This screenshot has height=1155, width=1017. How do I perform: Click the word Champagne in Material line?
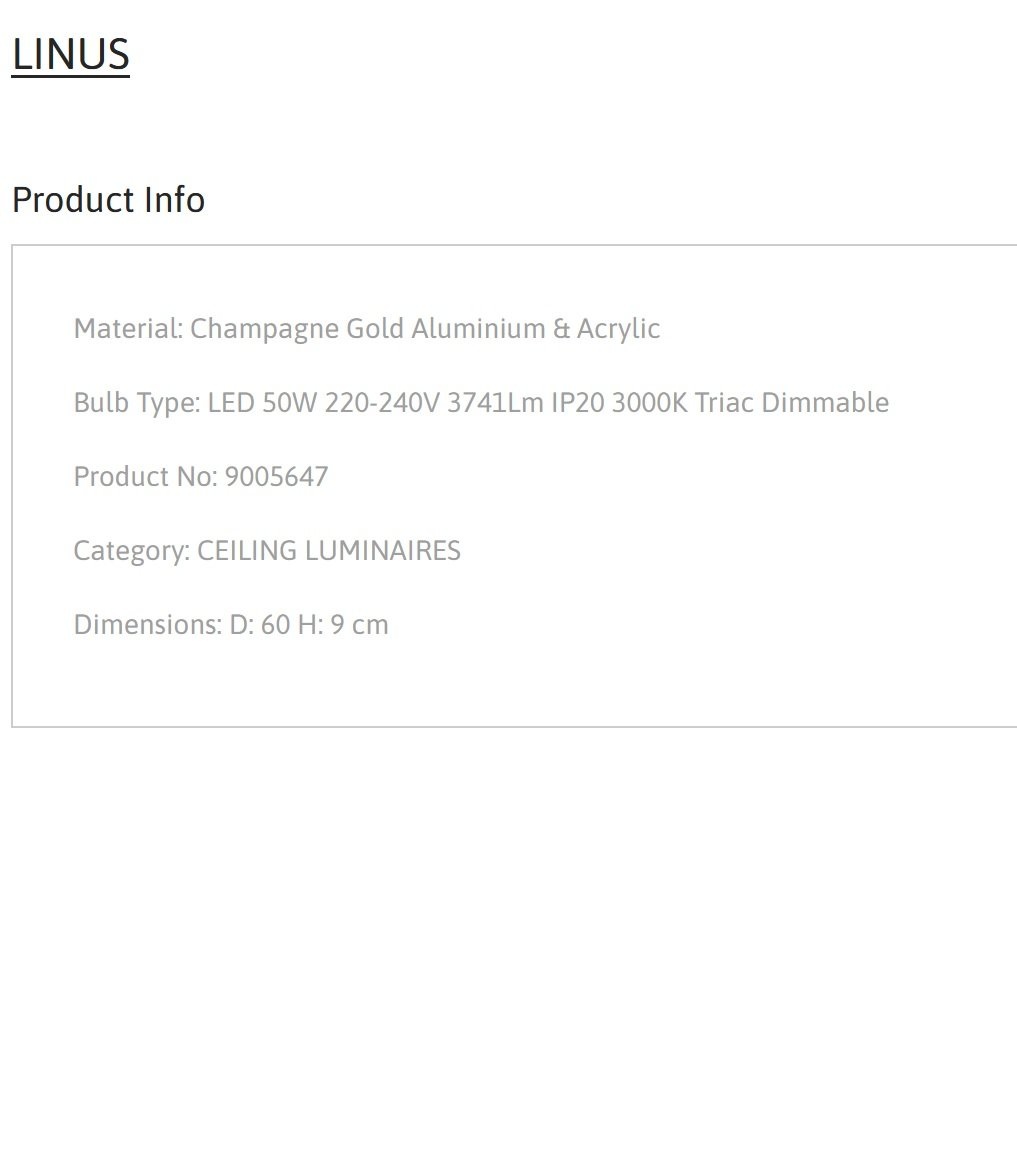[264, 329]
